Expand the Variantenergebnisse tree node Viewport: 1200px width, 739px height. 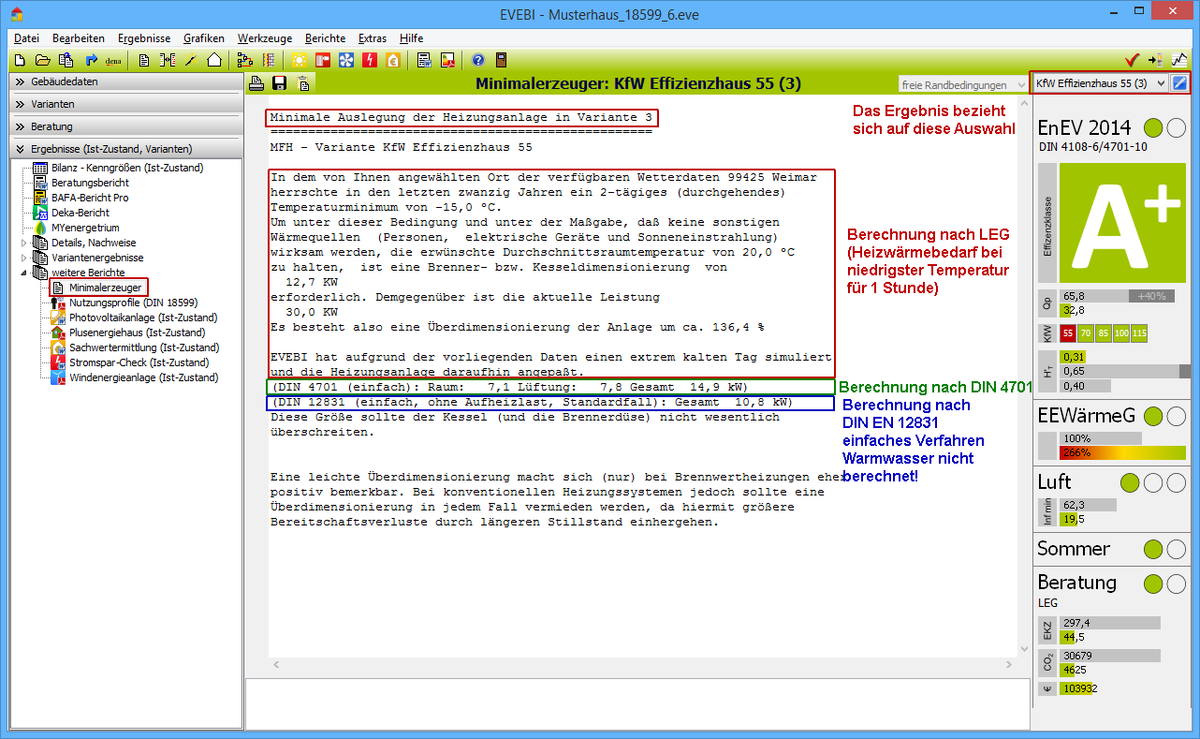click(x=24, y=258)
